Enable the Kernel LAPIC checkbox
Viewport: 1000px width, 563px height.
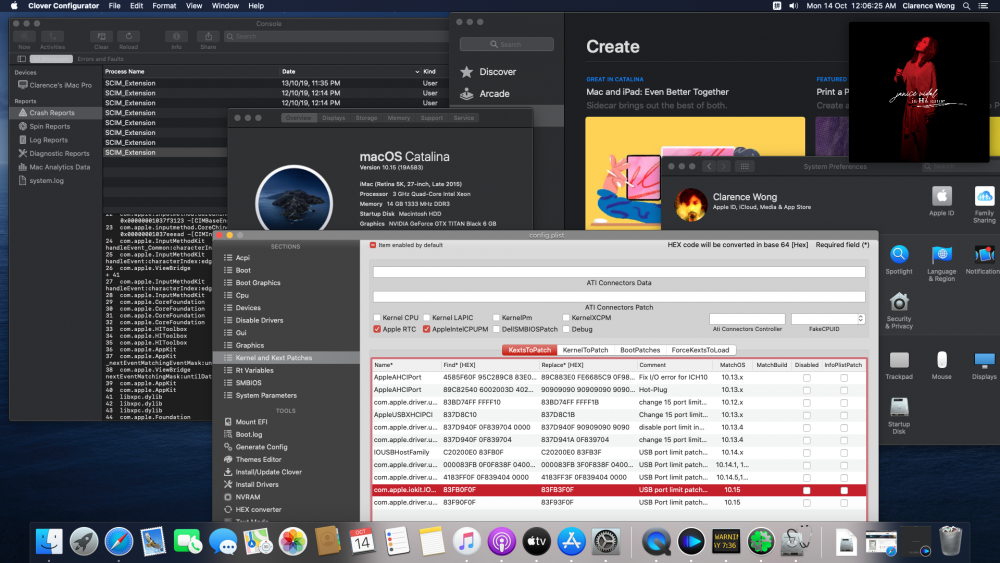[427, 318]
